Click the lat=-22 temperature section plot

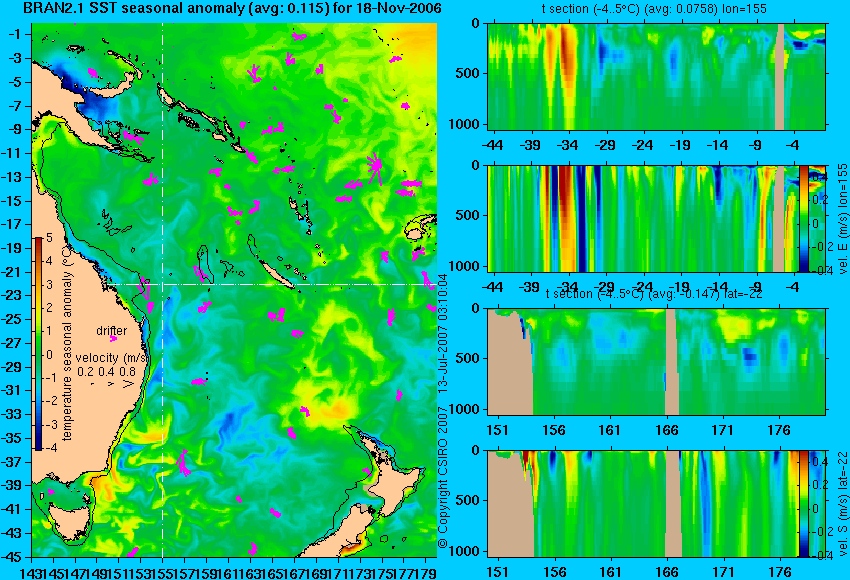656,362
